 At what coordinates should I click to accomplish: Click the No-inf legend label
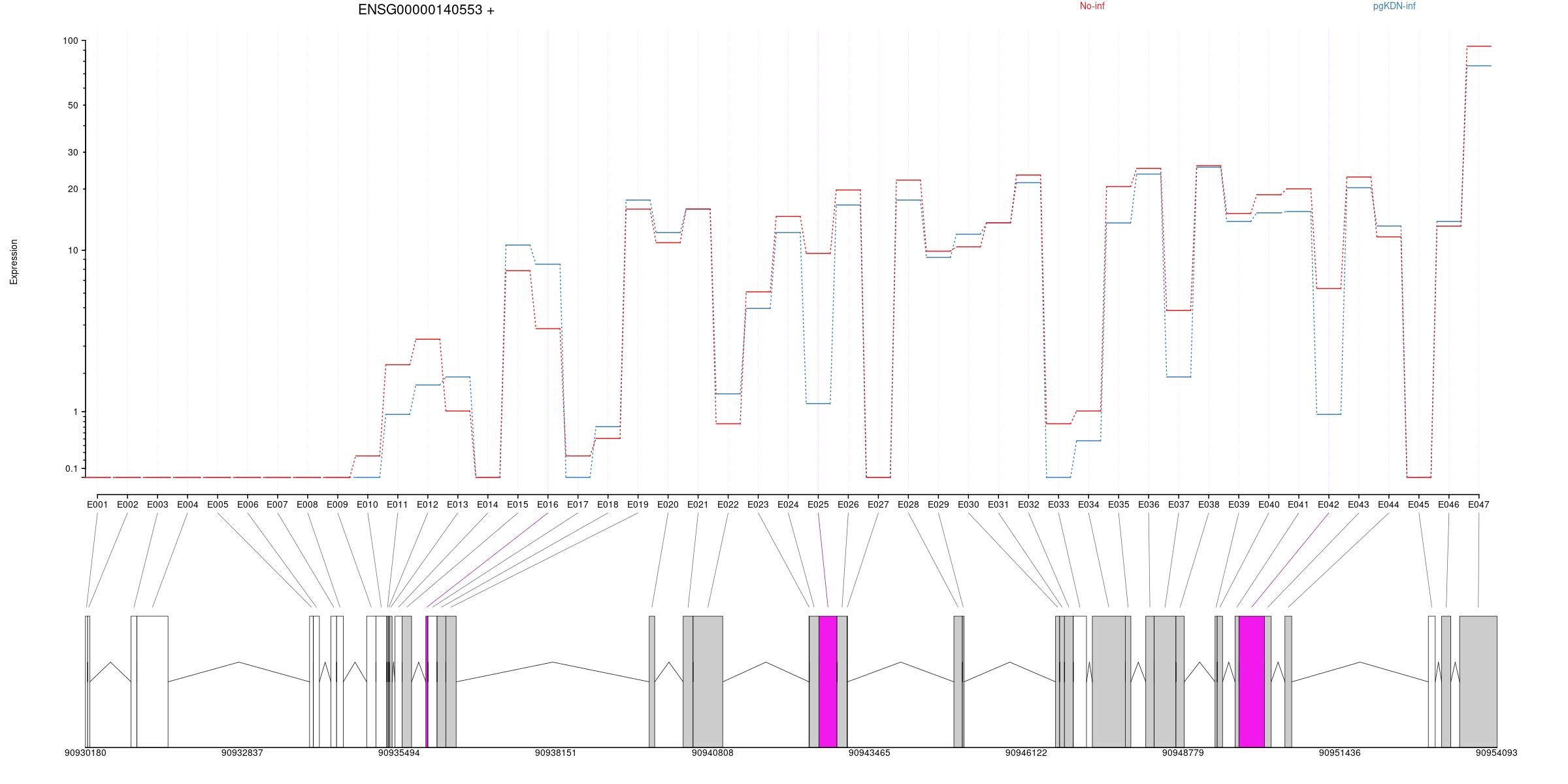coord(1092,7)
